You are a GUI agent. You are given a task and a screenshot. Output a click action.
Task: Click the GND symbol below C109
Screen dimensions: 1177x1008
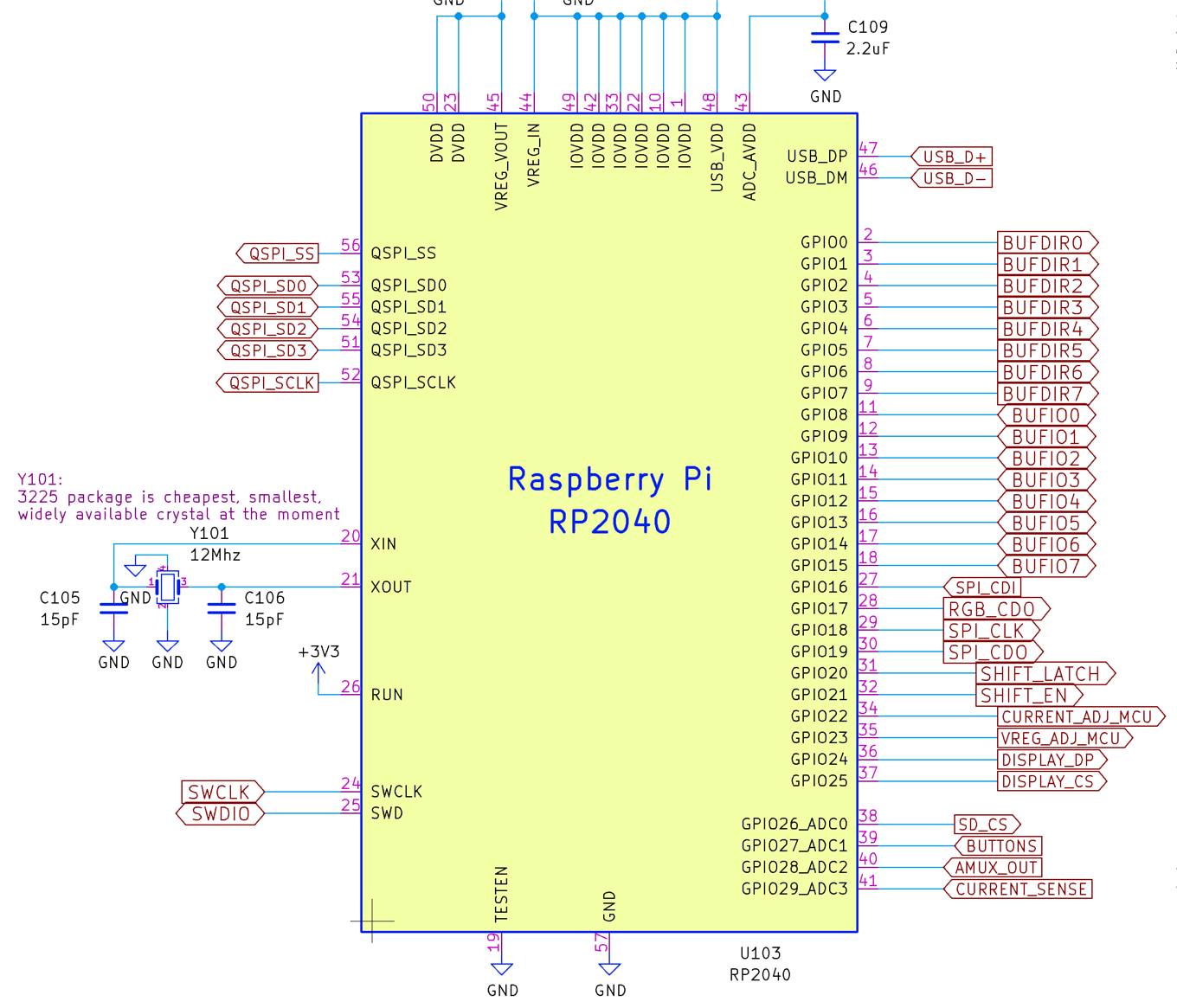[825, 75]
